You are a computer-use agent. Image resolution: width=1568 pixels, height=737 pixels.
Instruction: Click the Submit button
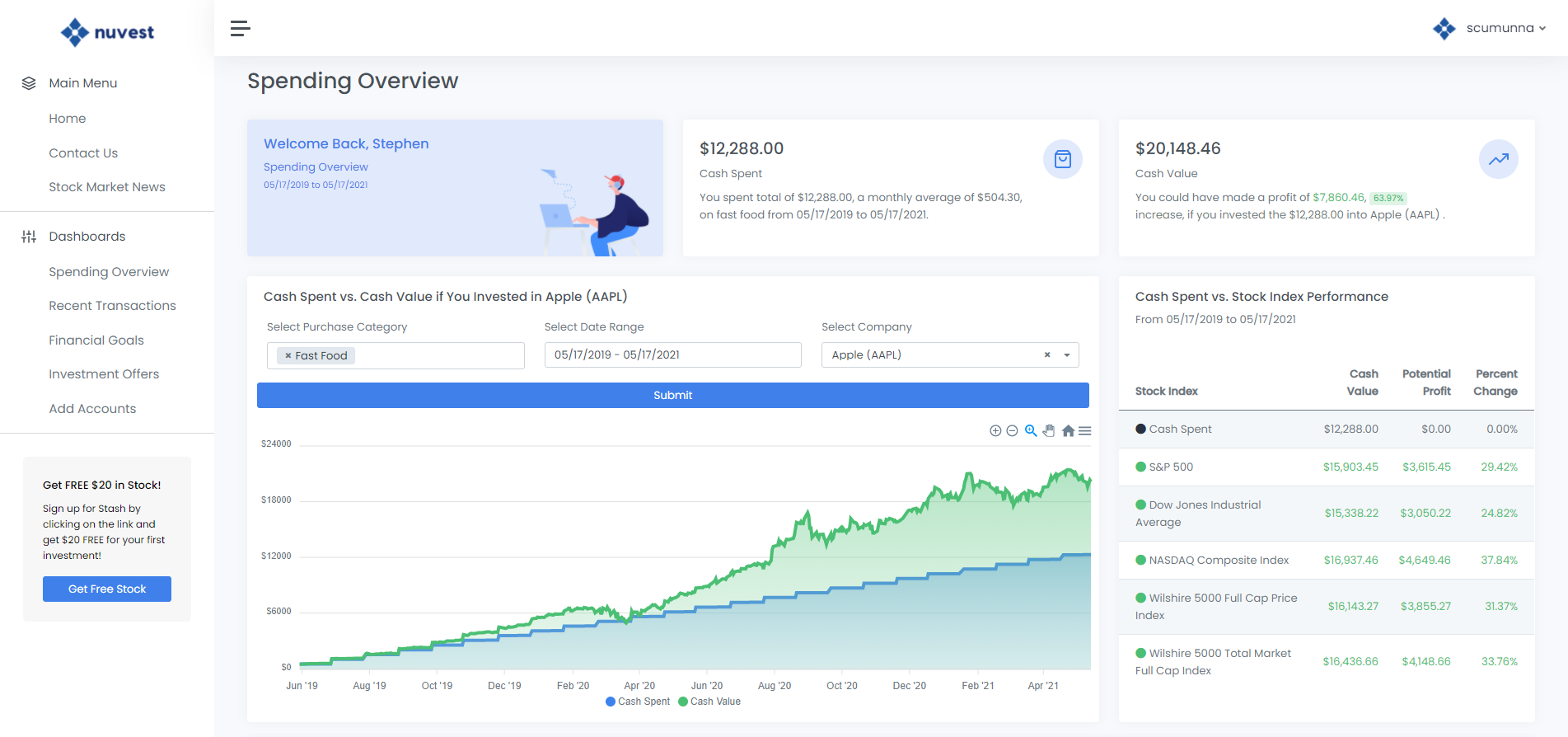(673, 396)
